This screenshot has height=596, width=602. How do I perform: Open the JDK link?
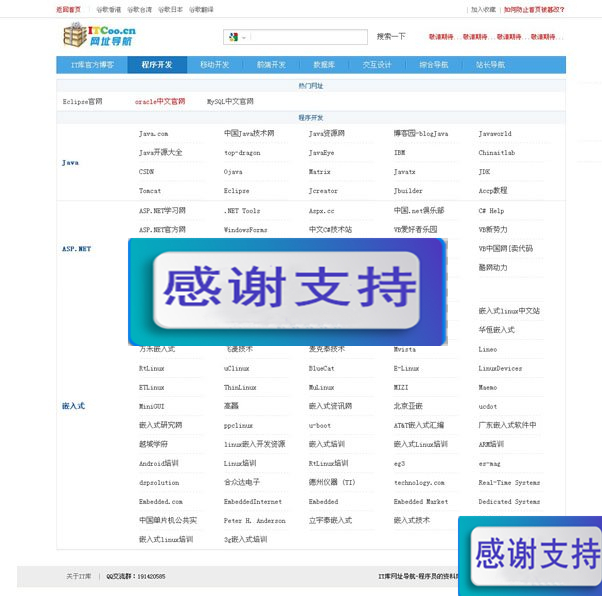484,172
